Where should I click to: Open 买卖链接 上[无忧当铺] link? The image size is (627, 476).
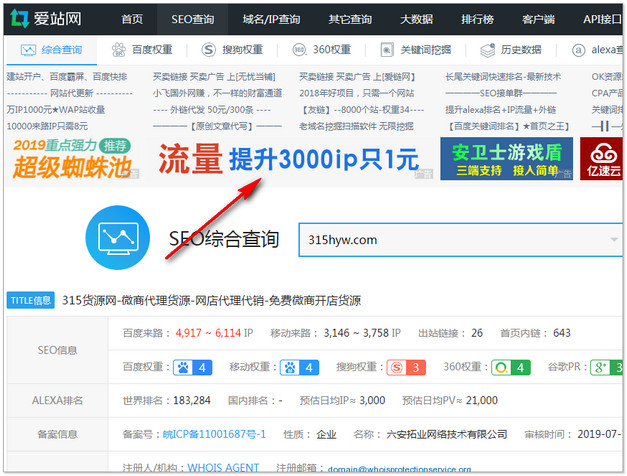pyautogui.click(x=214, y=76)
